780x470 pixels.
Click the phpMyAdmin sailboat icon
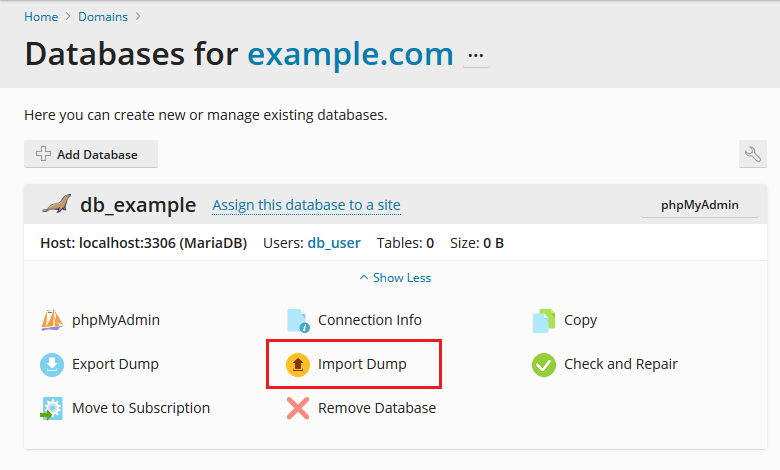click(52, 321)
